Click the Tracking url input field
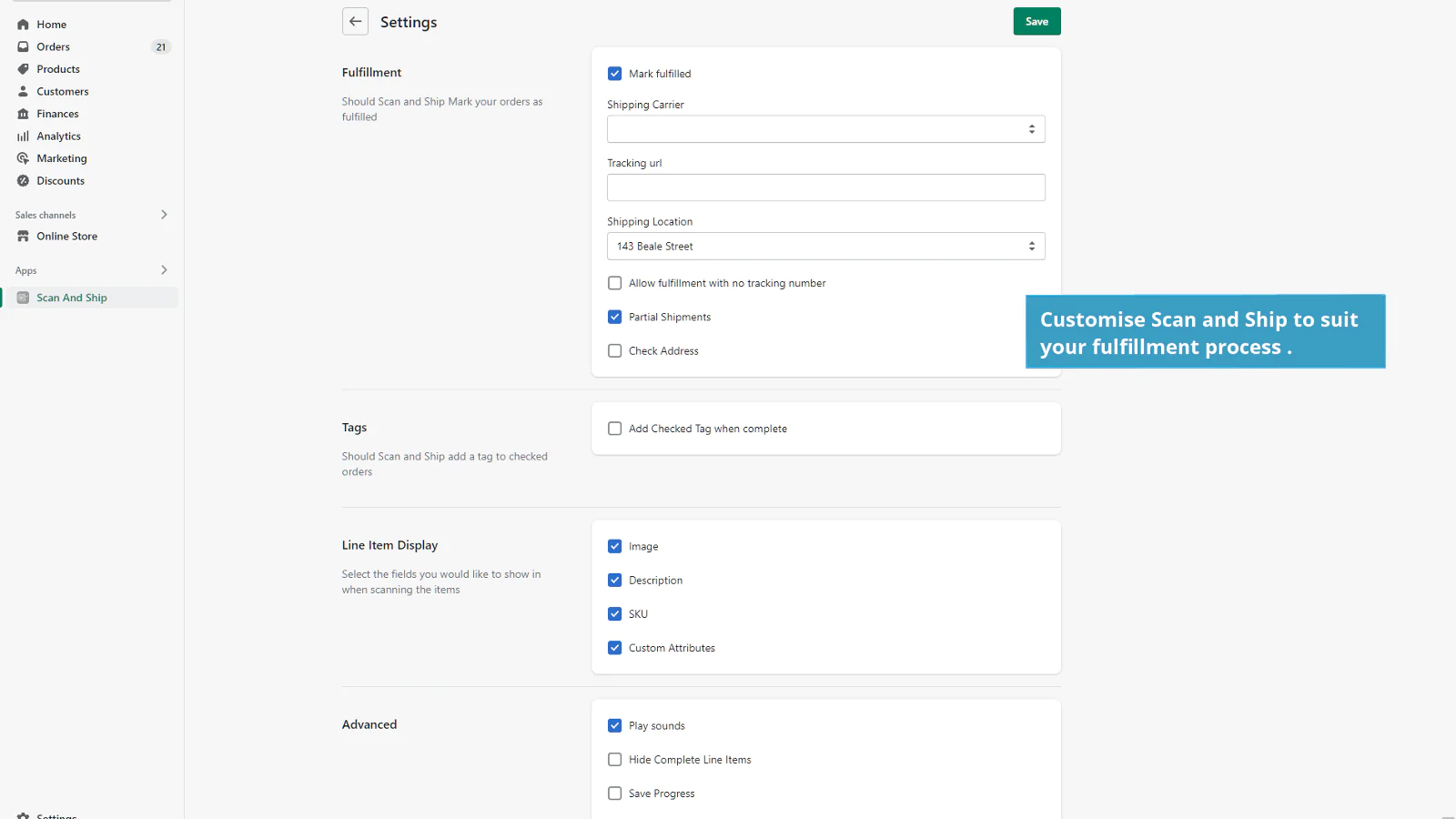Image resolution: width=1456 pixels, height=819 pixels. [825, 187]
